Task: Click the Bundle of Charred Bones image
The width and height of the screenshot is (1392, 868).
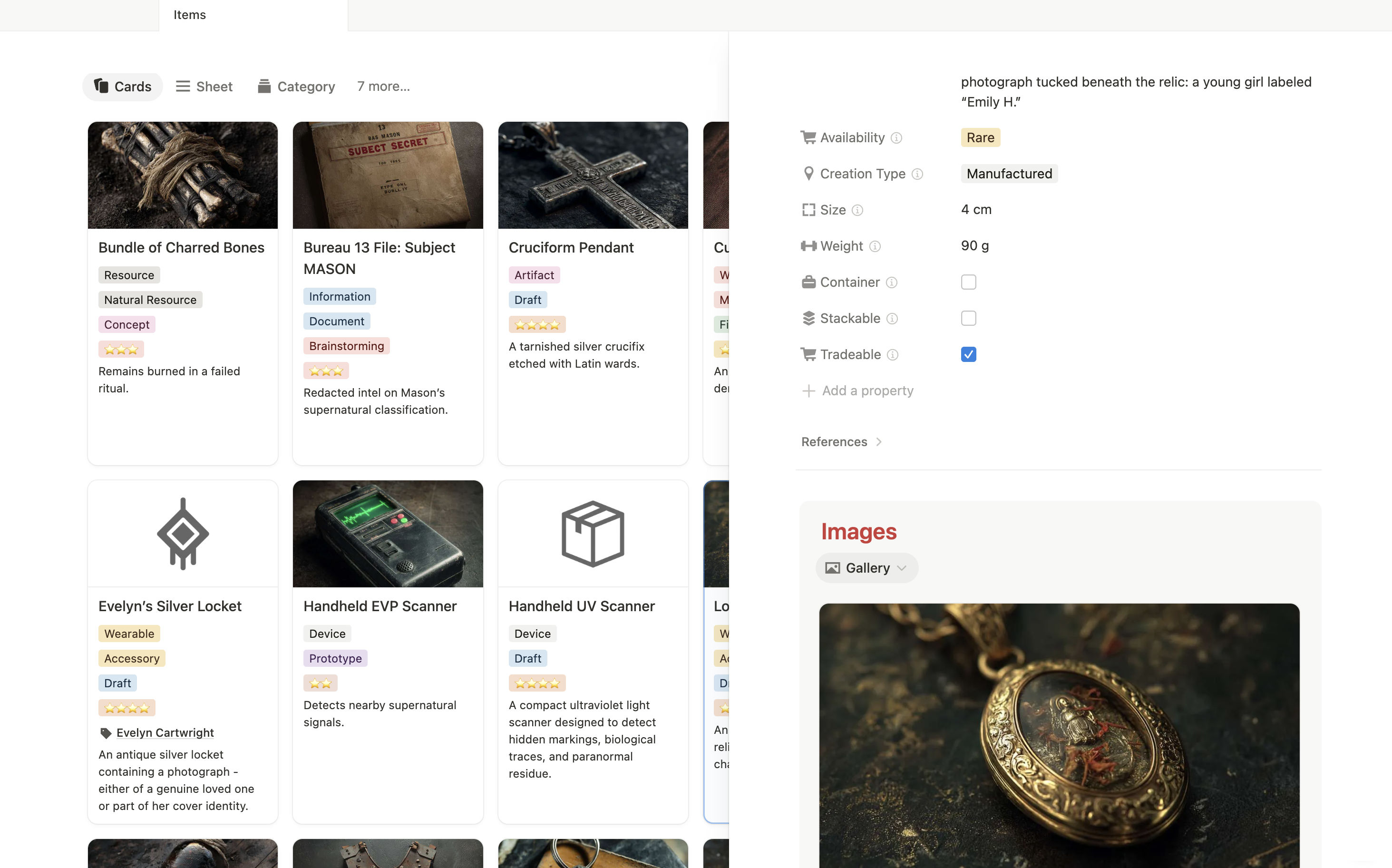Action: tap(183, 175)
